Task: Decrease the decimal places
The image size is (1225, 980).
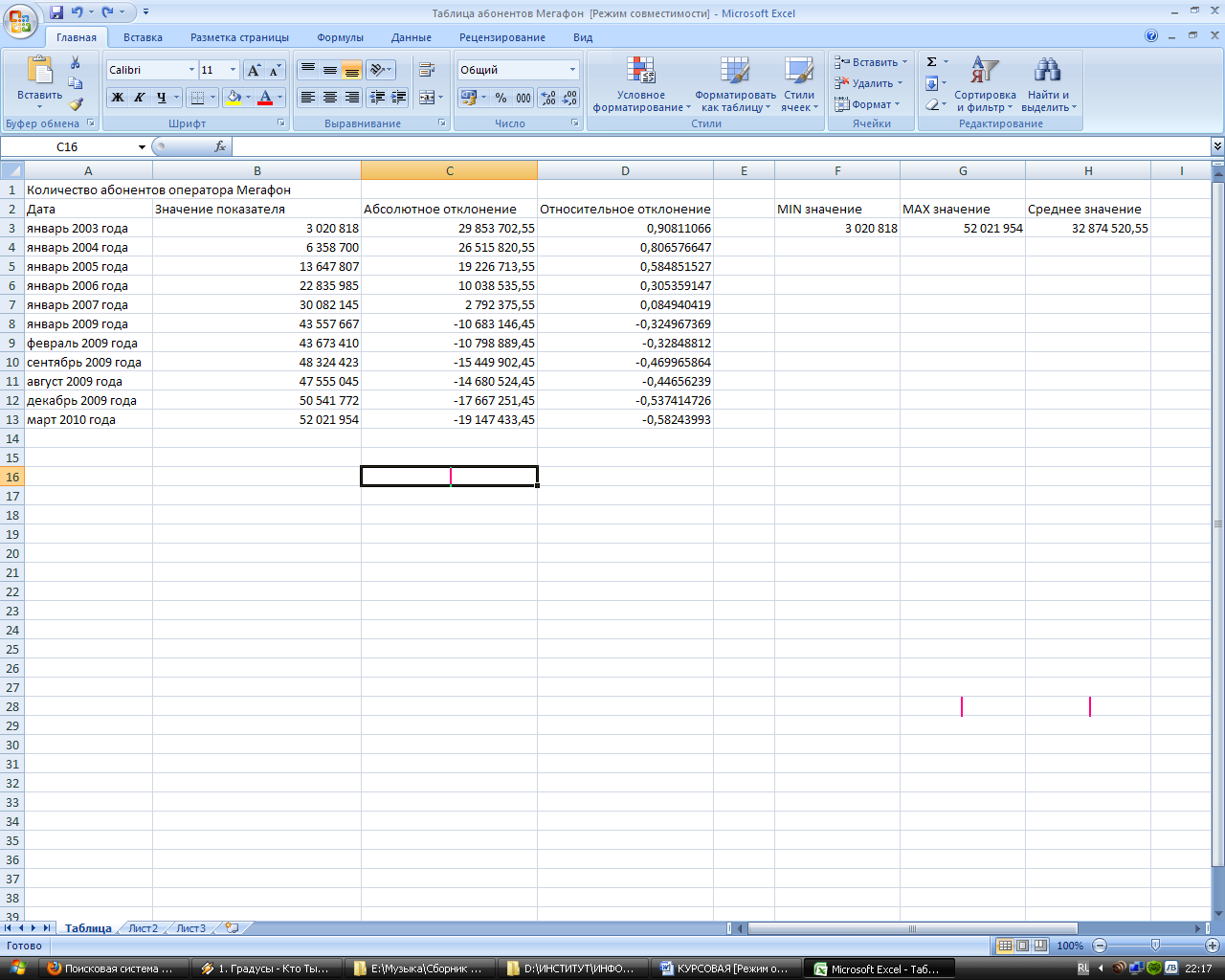Action: tap(569, 98)
